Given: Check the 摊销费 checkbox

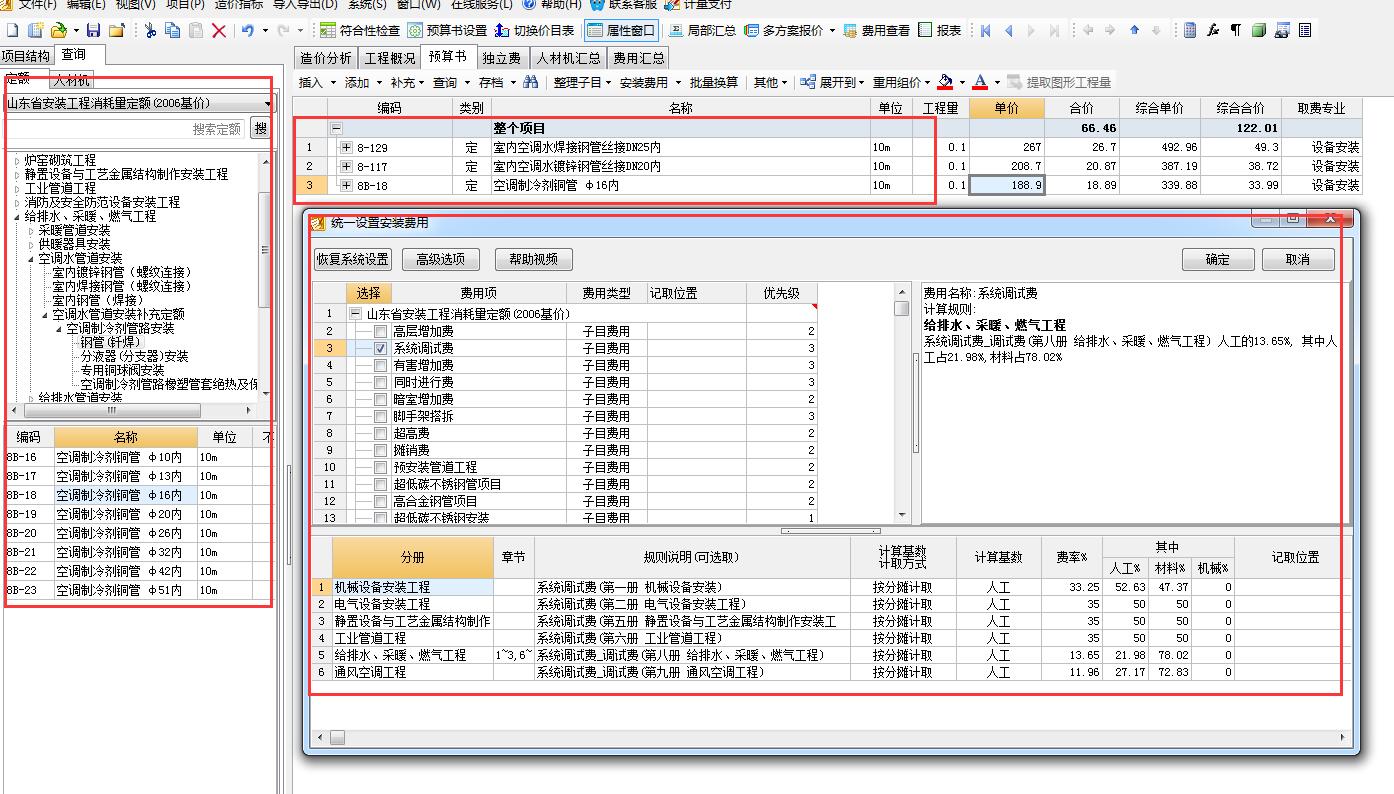Looking at the screenshot, I should (x=380, y=450).
